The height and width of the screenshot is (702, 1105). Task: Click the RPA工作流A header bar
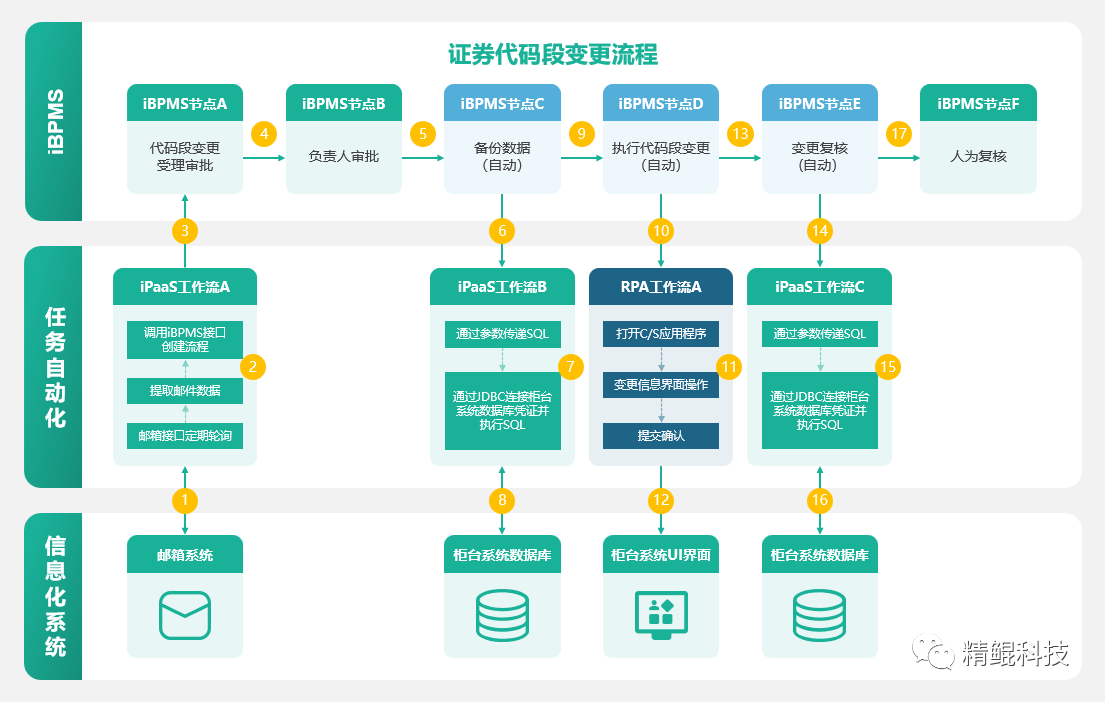pyautogui.click(x=661, y=286)
